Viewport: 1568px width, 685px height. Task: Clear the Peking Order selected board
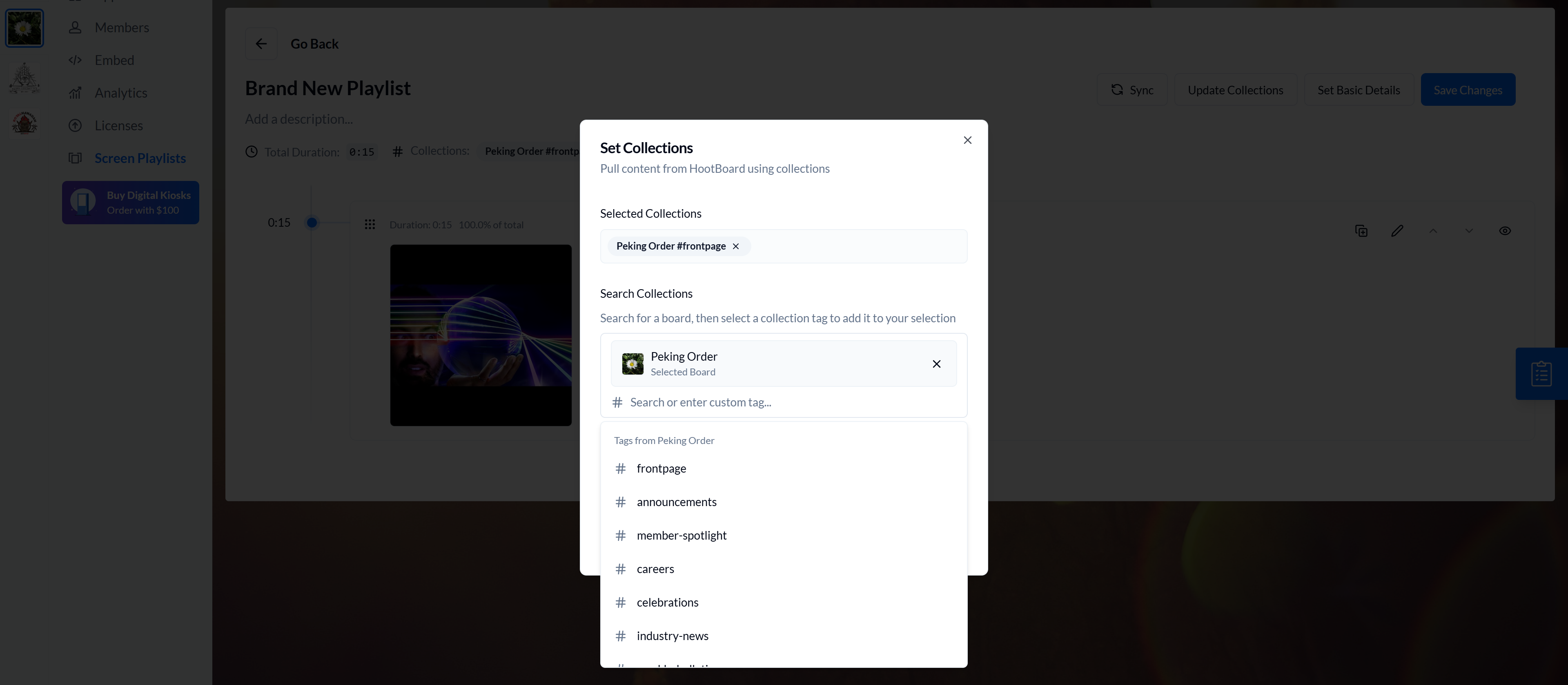(937, 364)
